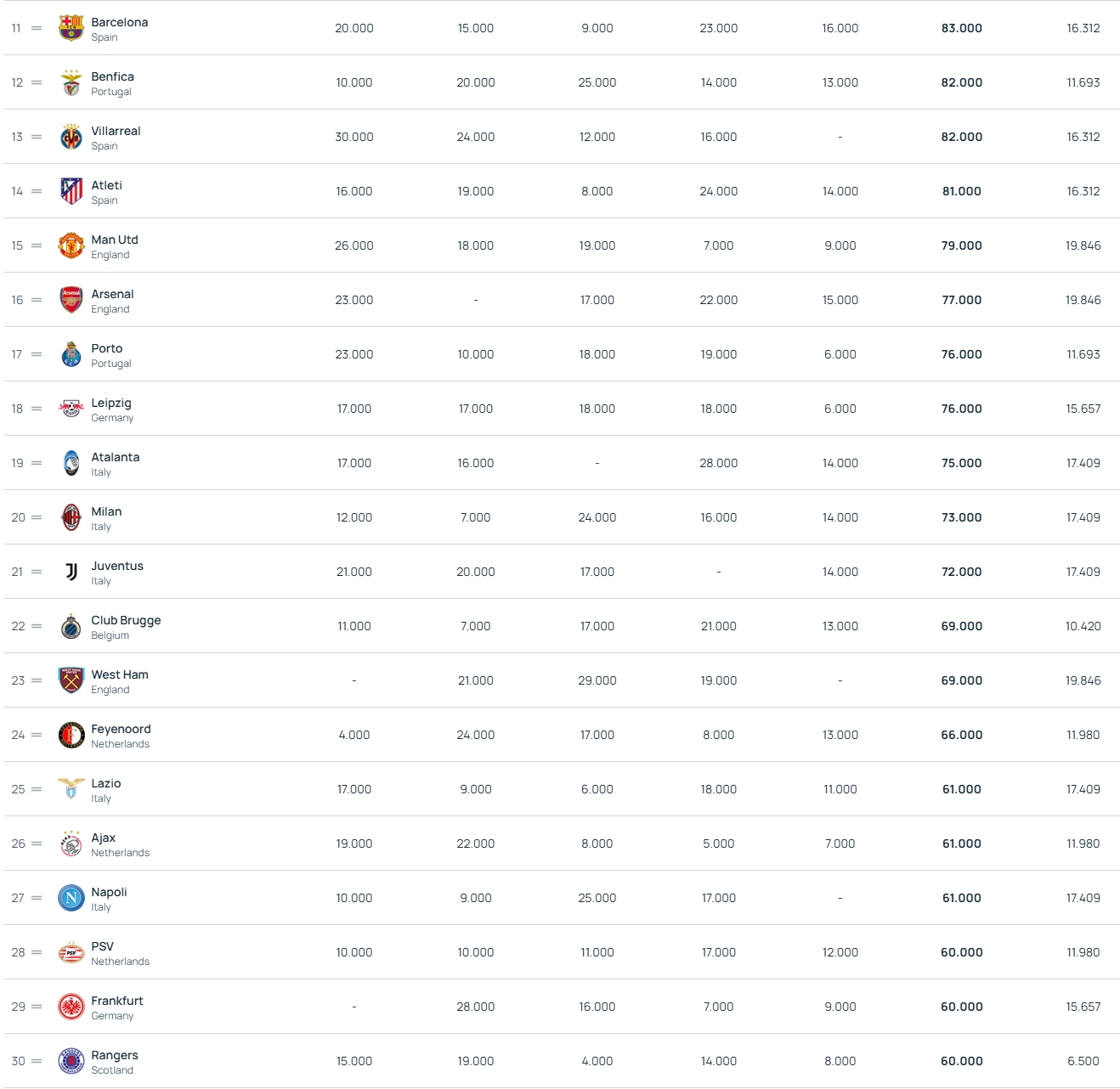Open the Leipzig club page link

pyautogui.click(x=111, y=403)
